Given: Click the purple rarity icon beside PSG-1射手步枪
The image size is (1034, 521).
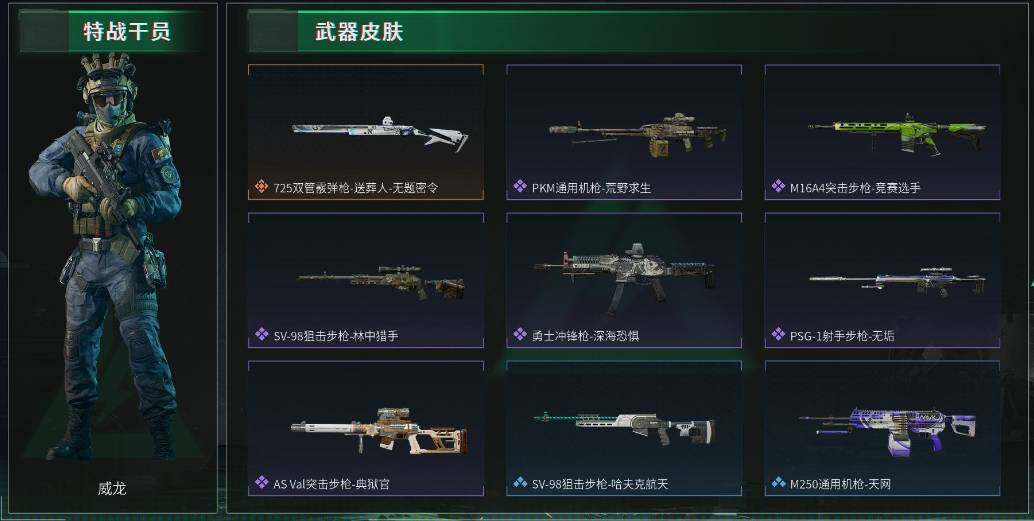Looking at the screenshot, I should [778, 334].
